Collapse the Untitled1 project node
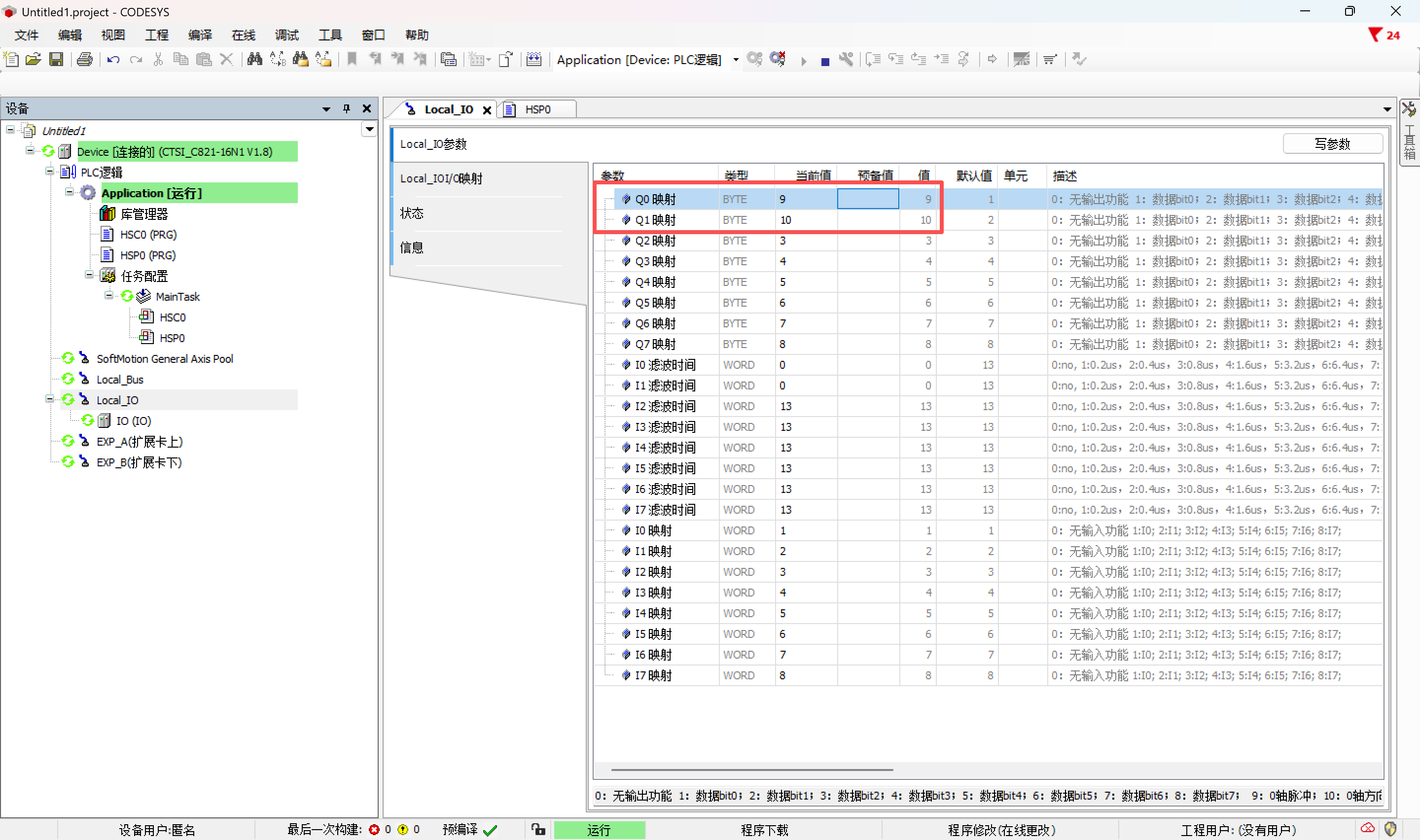 pos(10,130)
